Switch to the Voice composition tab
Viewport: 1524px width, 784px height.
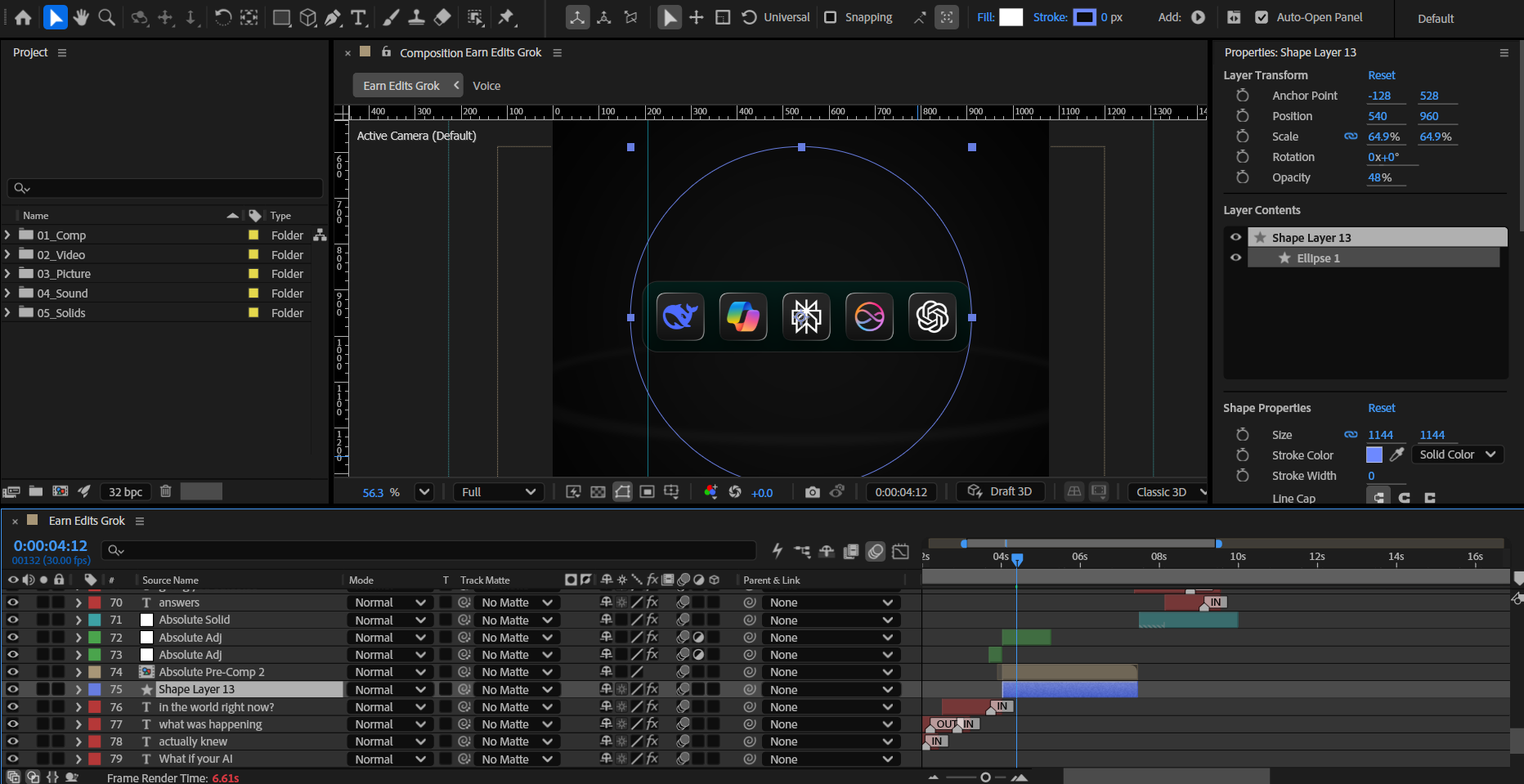point(486,86)
